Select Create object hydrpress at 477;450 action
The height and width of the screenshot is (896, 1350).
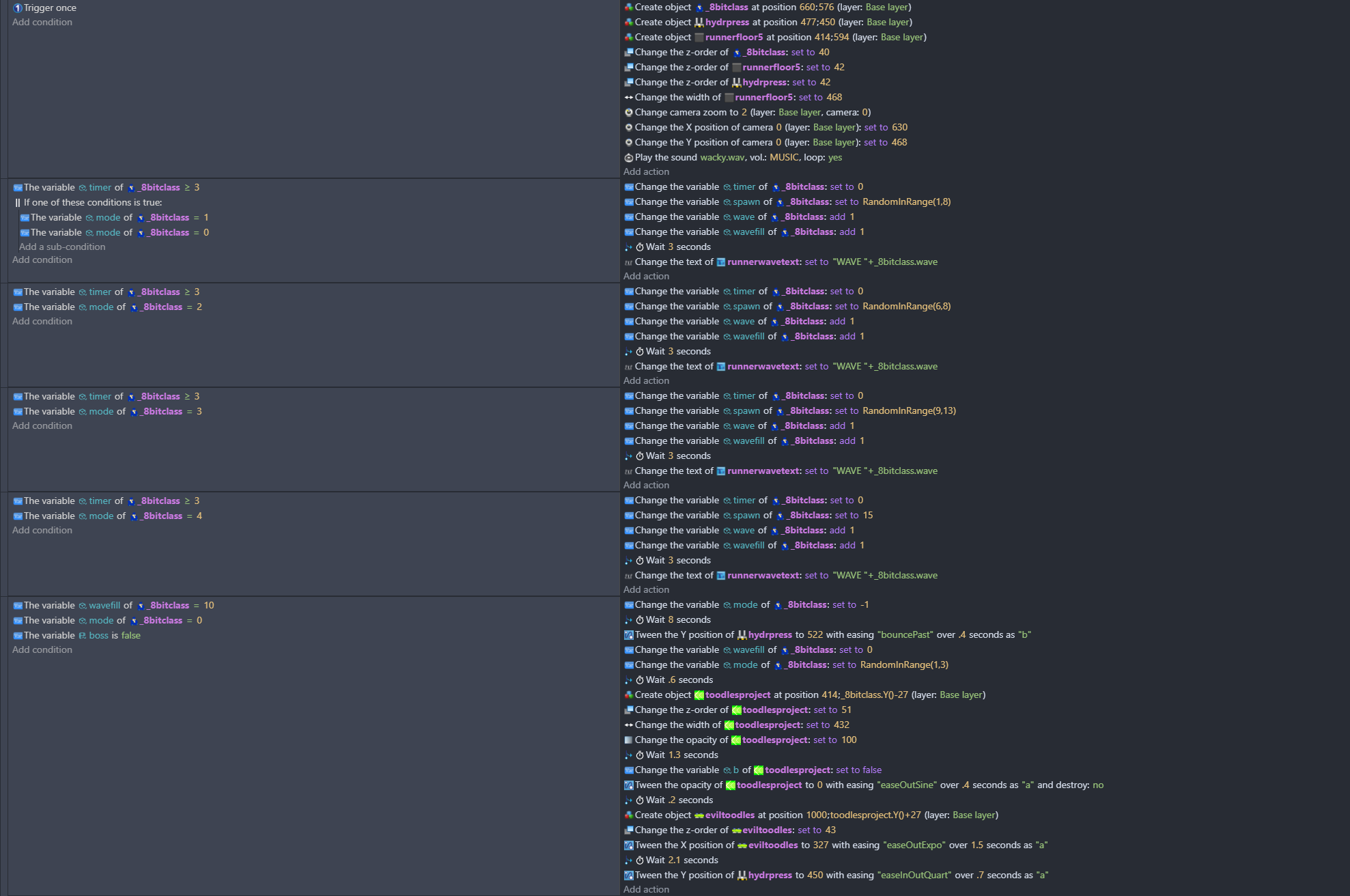[x=768, y=23]
